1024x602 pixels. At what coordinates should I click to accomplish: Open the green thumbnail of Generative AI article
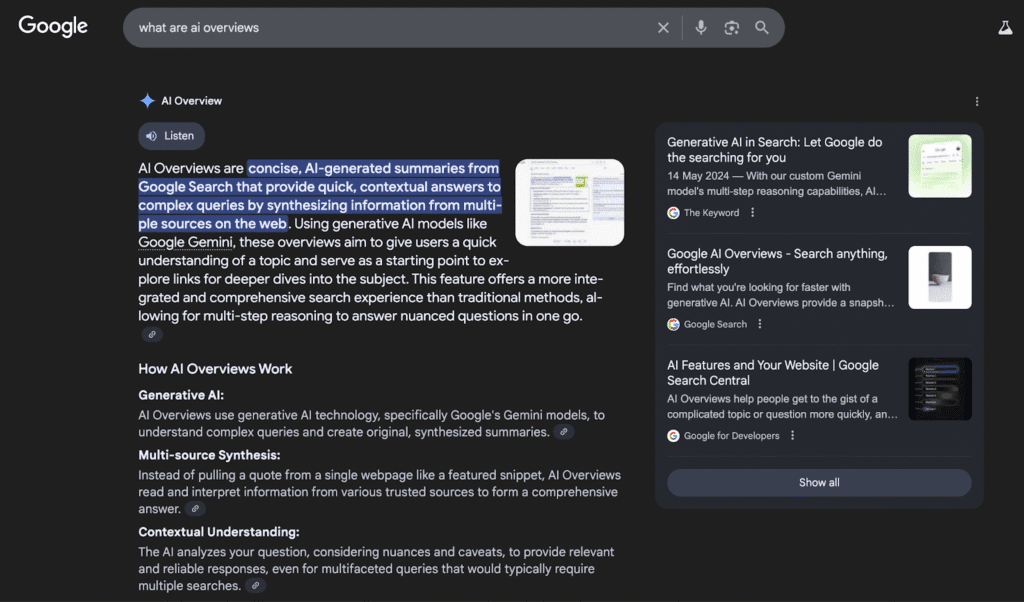(940, 166)
